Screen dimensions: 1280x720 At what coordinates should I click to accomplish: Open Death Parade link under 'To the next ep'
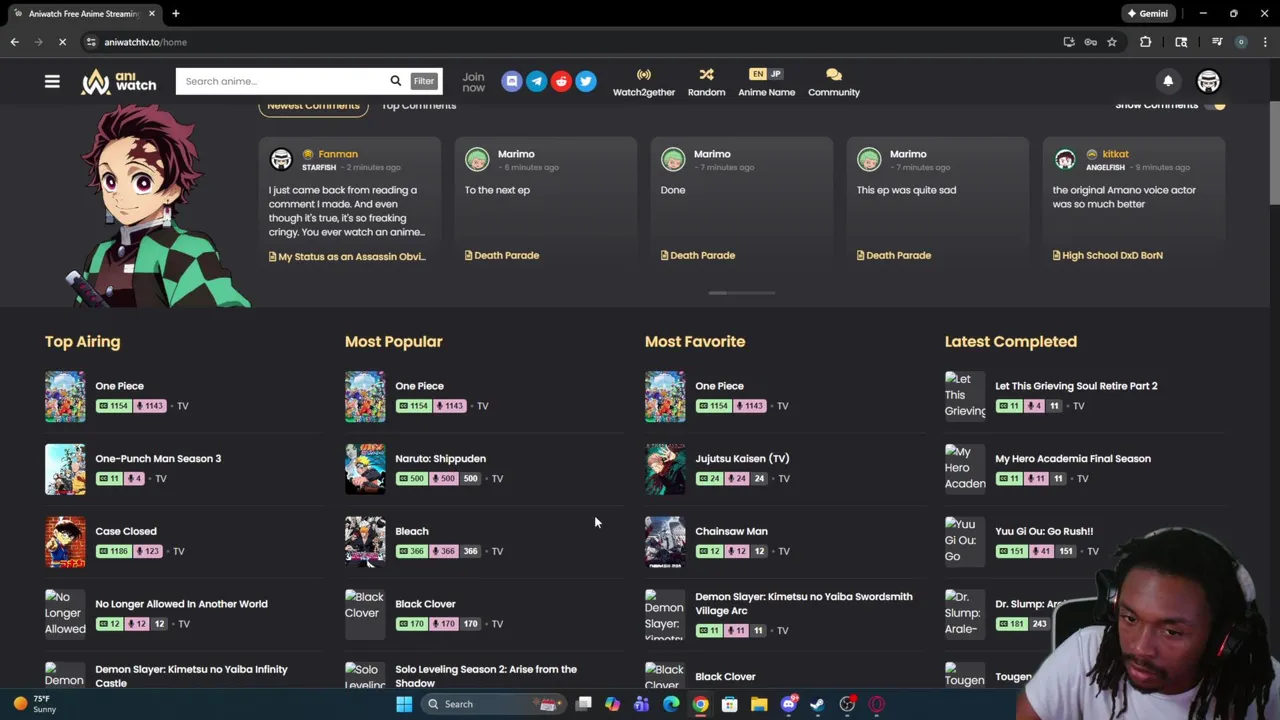[x=502, y=255]
